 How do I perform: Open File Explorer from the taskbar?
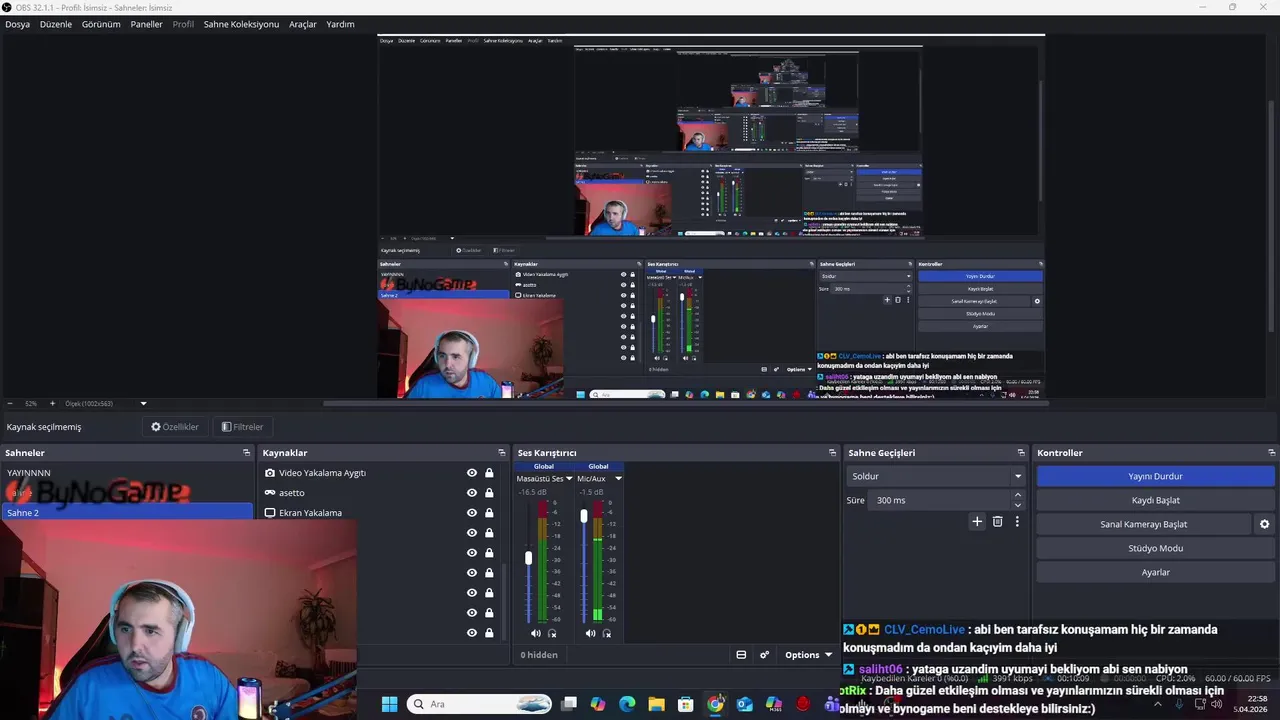coord(656,704)
